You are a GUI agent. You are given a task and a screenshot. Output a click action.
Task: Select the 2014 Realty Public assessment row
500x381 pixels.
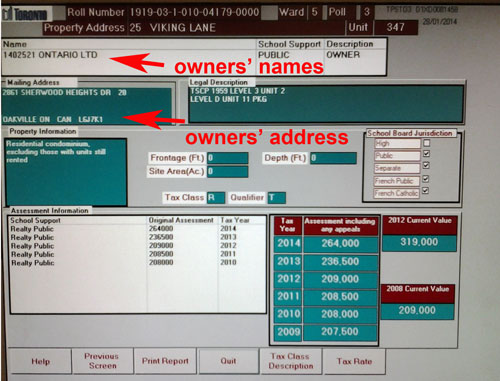coord(138,229)
